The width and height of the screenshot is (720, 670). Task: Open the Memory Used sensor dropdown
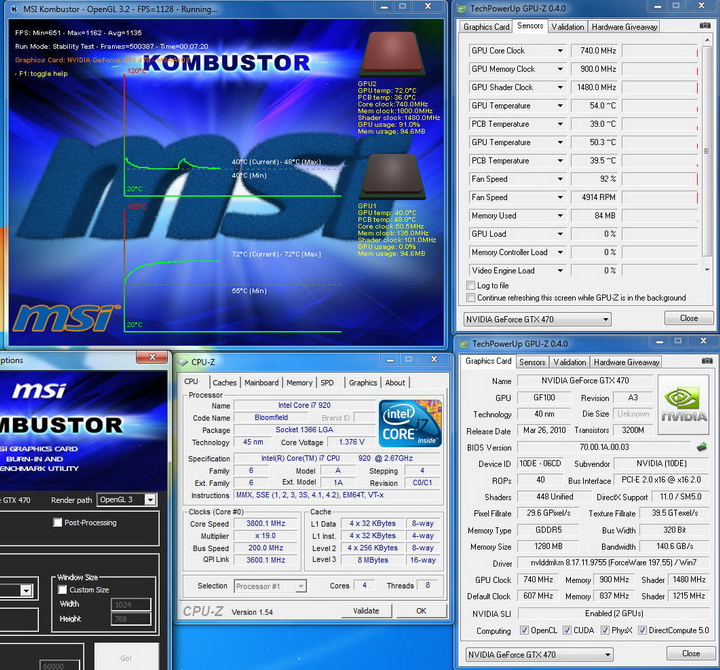[x=560, y=215]
